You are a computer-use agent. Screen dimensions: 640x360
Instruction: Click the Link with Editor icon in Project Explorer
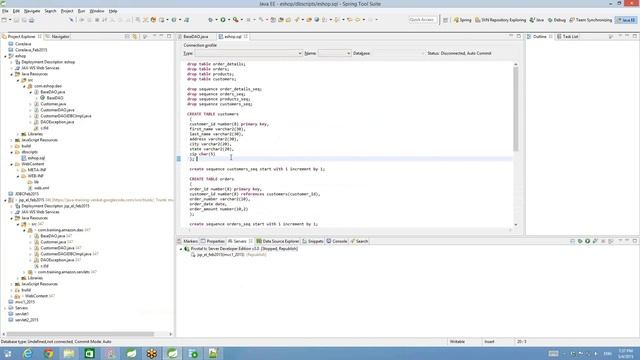pos(135,36)
